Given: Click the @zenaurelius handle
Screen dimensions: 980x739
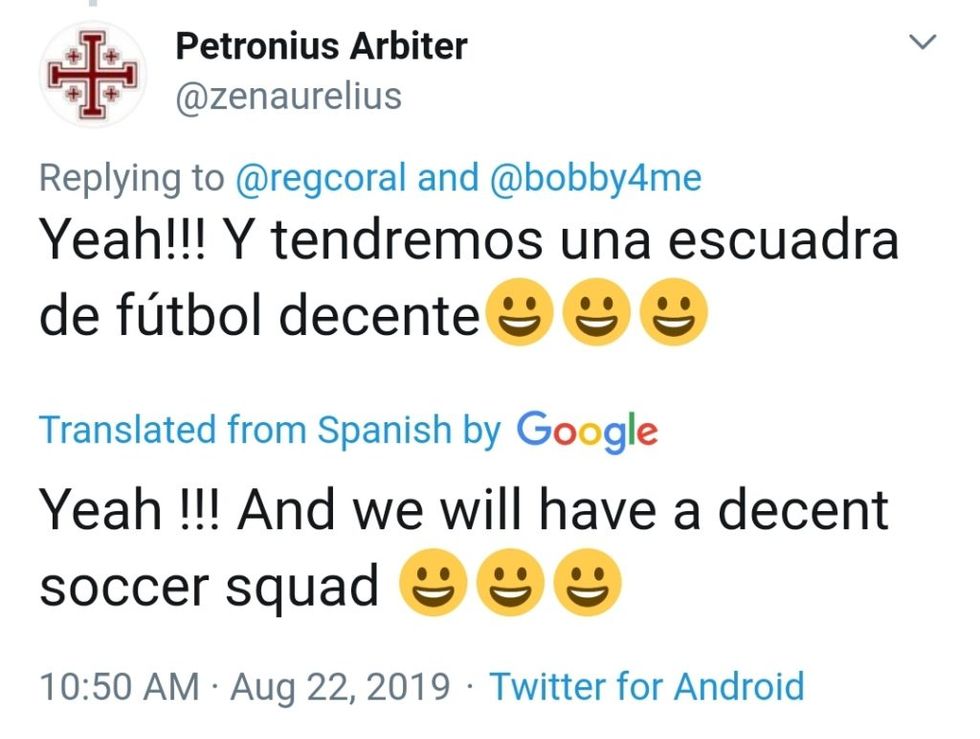Looking at the screenshot, I should coord(288,97).
